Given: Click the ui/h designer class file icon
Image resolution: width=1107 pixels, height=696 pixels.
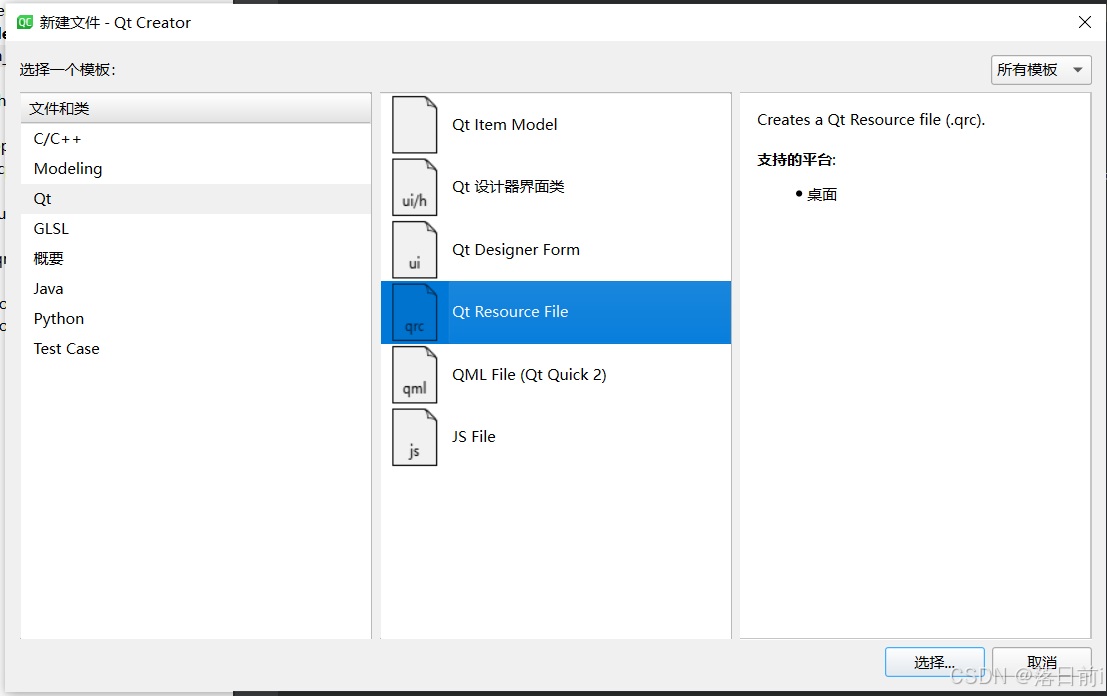Looking at the screenshot, I should pyautogui.click(x=414, y=187).
